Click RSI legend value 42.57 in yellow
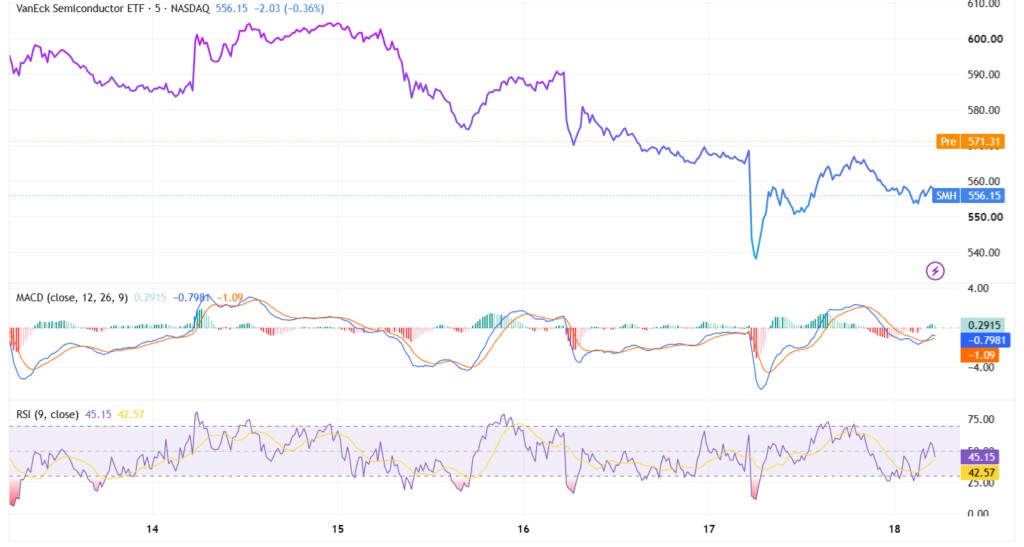This screenshot has height=547, width=1024. 131,414
